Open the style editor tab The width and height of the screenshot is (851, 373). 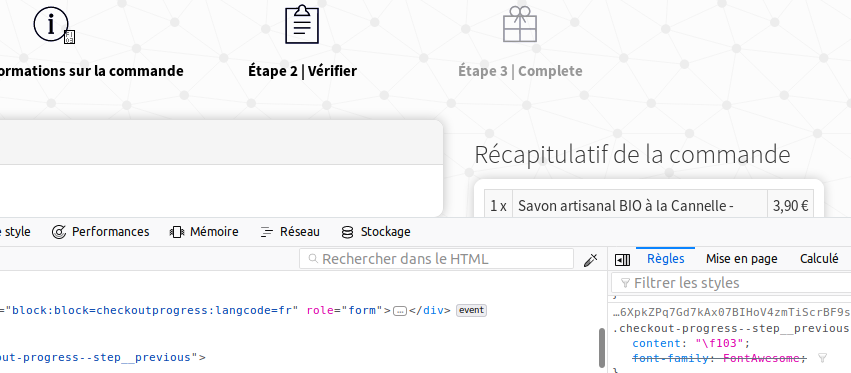[x=15, y=232]
